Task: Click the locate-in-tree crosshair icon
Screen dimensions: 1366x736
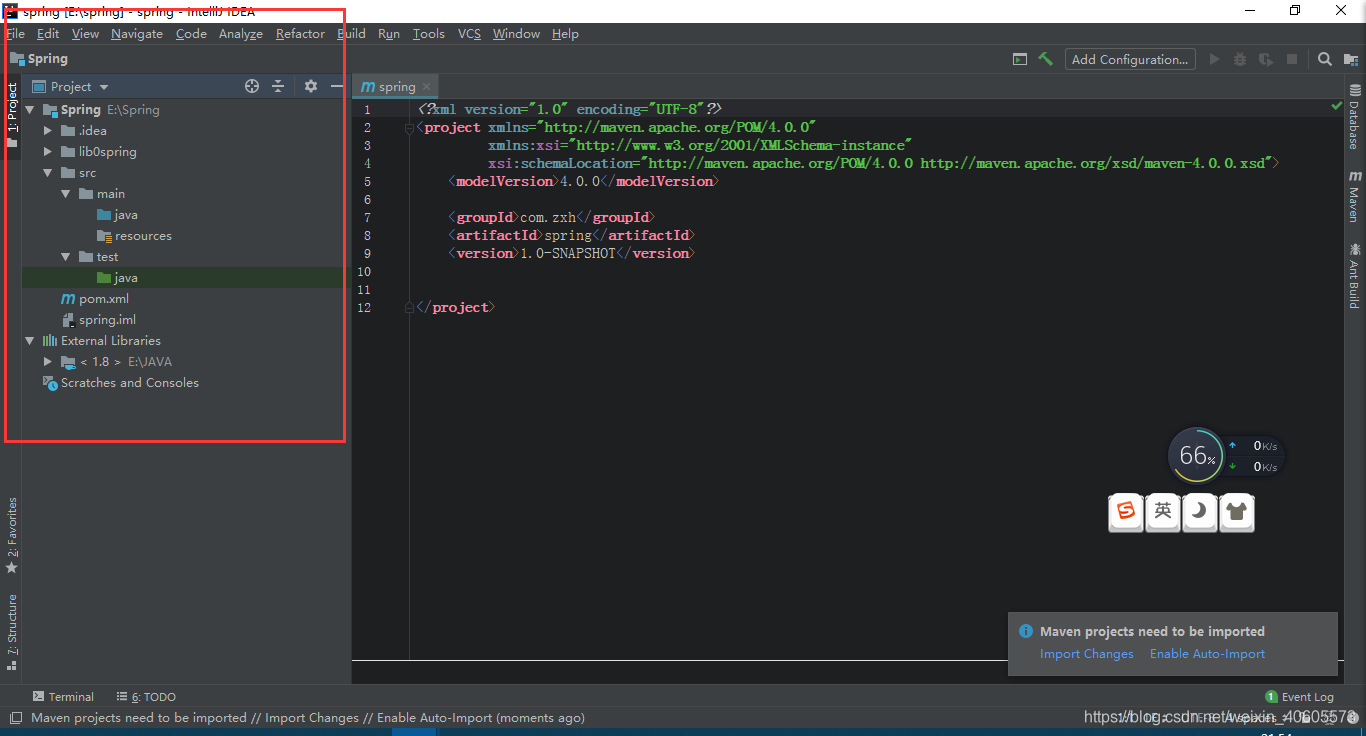Action: pyautogui.click(x=252, y=87)
